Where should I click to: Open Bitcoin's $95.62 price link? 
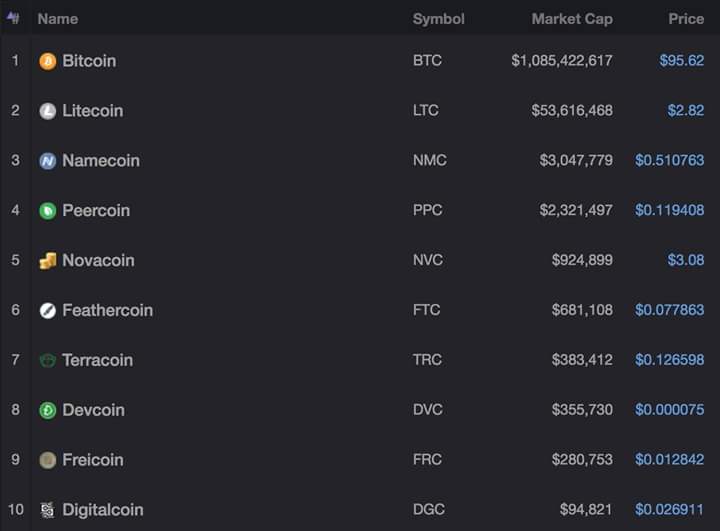(682, 61)
